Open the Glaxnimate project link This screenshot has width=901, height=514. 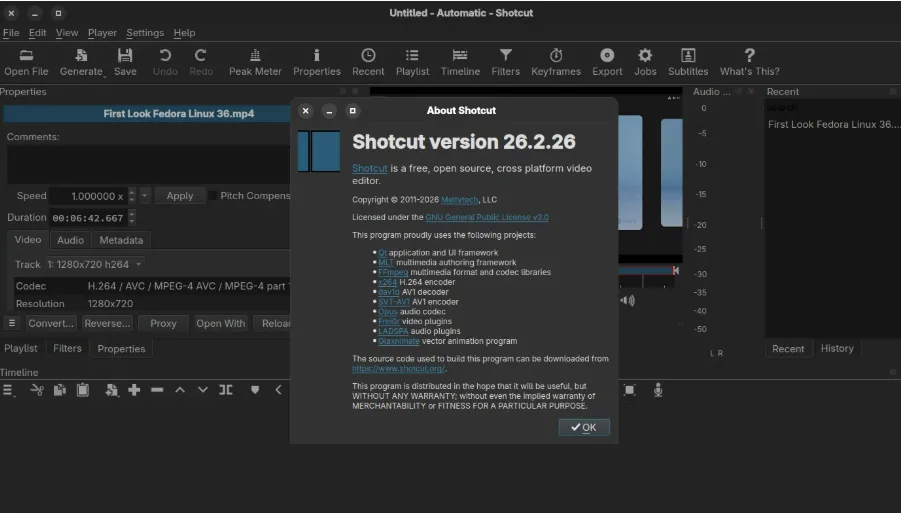click(399, 341)
